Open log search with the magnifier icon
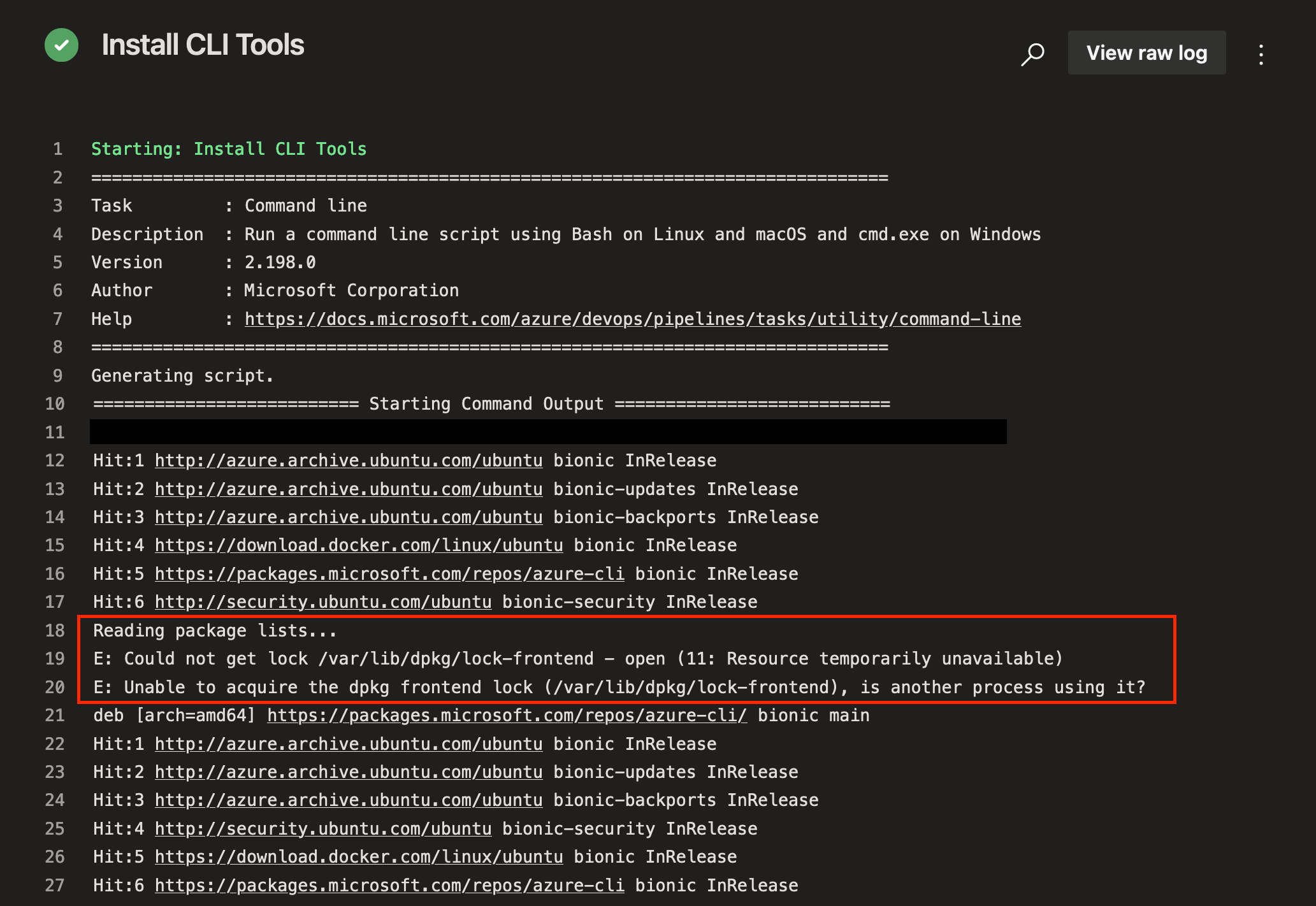This screenshot has width=1316, height=906. point(1032,54)
